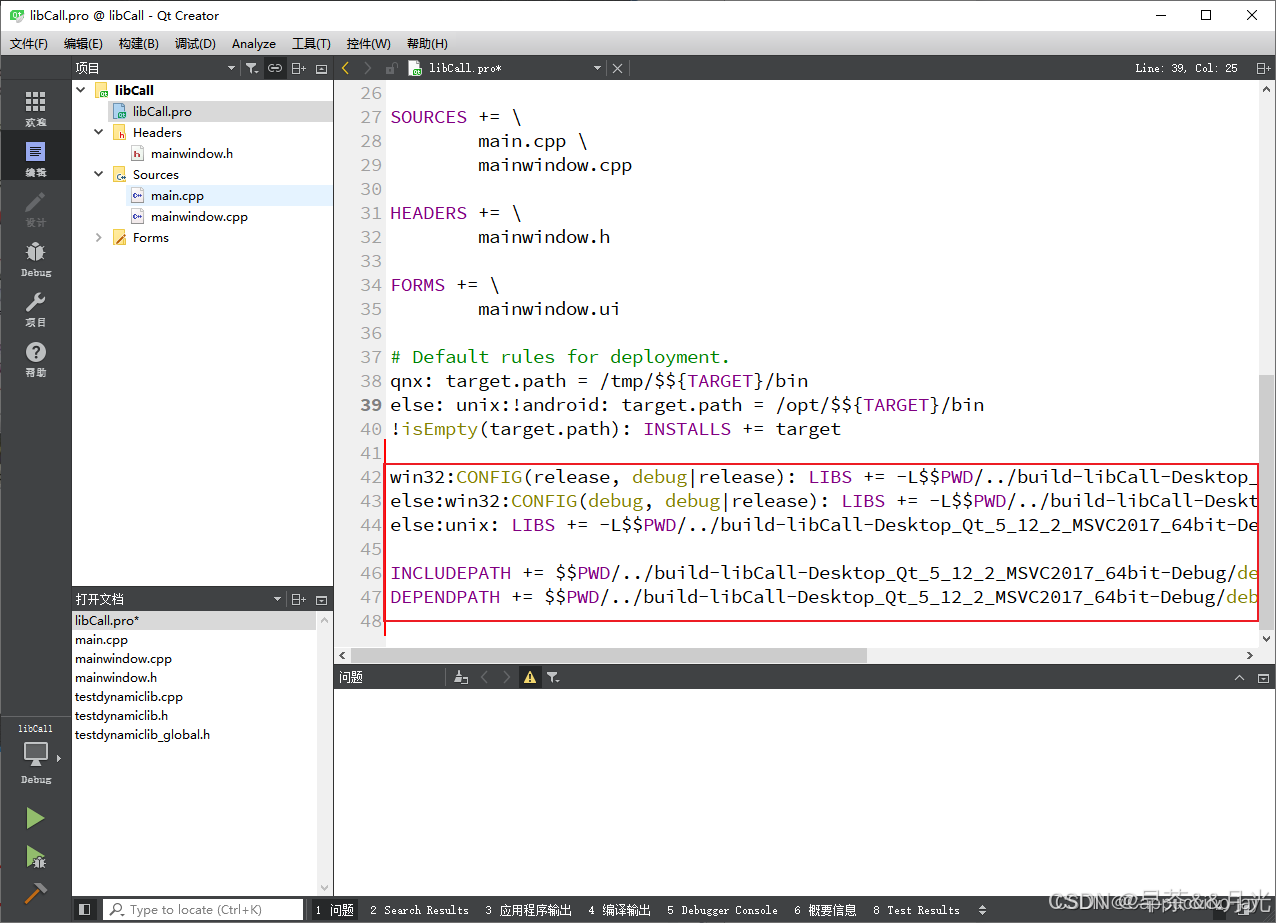Split the project side panel
The image size is (1276, 923).
click(299, 68)
